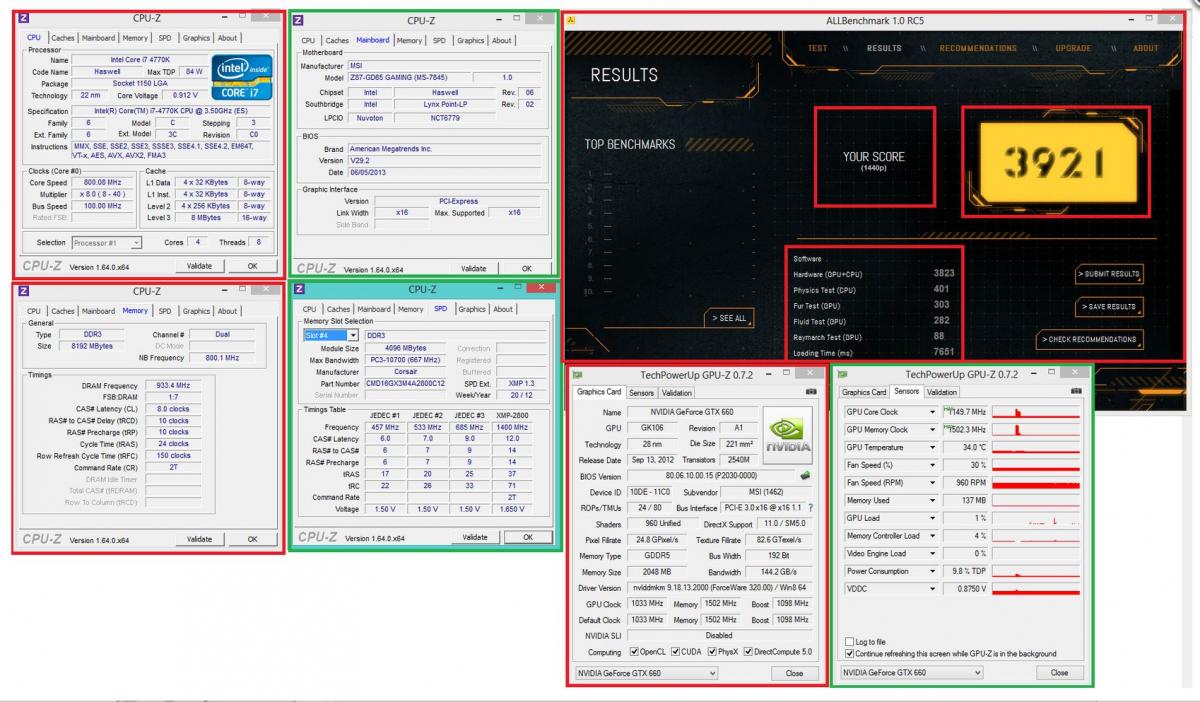Click screenshot camera icon in GPU-Z Sensors window

(x=1076, y=392)
